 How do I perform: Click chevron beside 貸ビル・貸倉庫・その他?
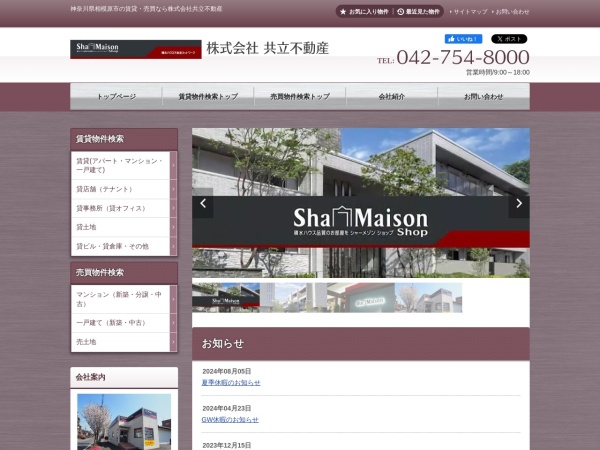[x=173, y=246]
